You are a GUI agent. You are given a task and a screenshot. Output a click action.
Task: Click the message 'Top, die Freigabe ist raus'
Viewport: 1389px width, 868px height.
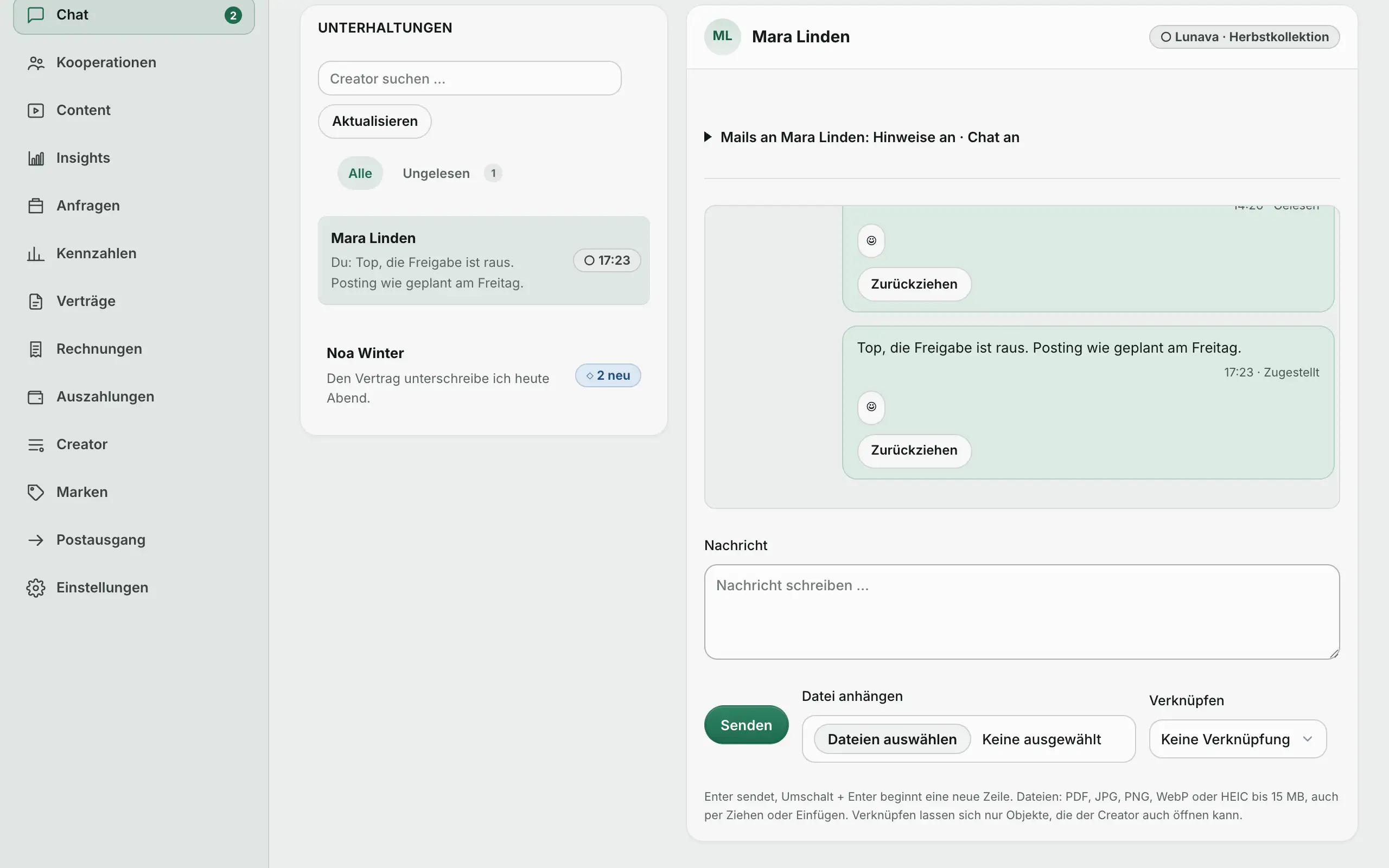click(x=1049, y=348)
